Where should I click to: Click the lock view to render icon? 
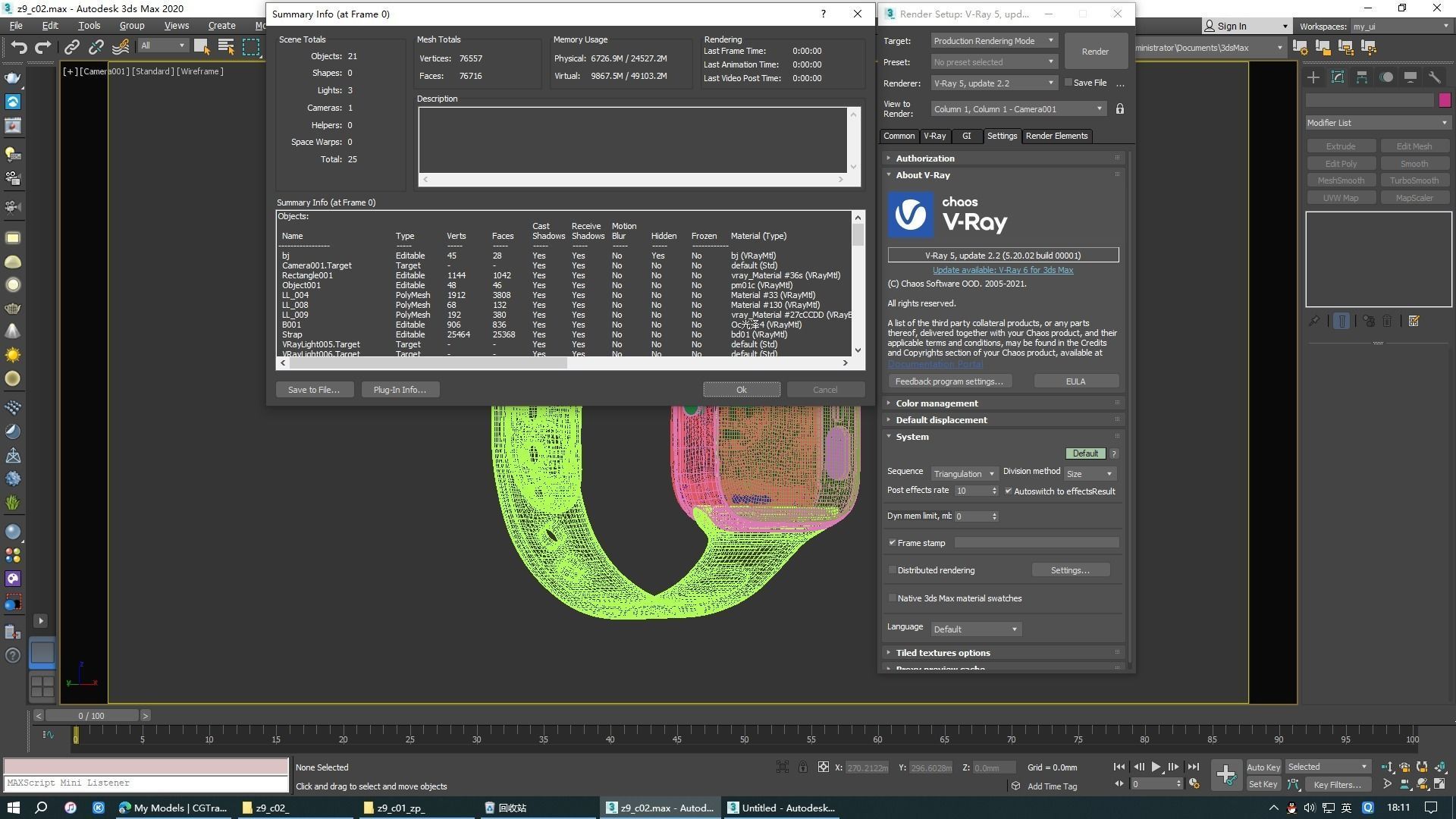(1120, 109)
